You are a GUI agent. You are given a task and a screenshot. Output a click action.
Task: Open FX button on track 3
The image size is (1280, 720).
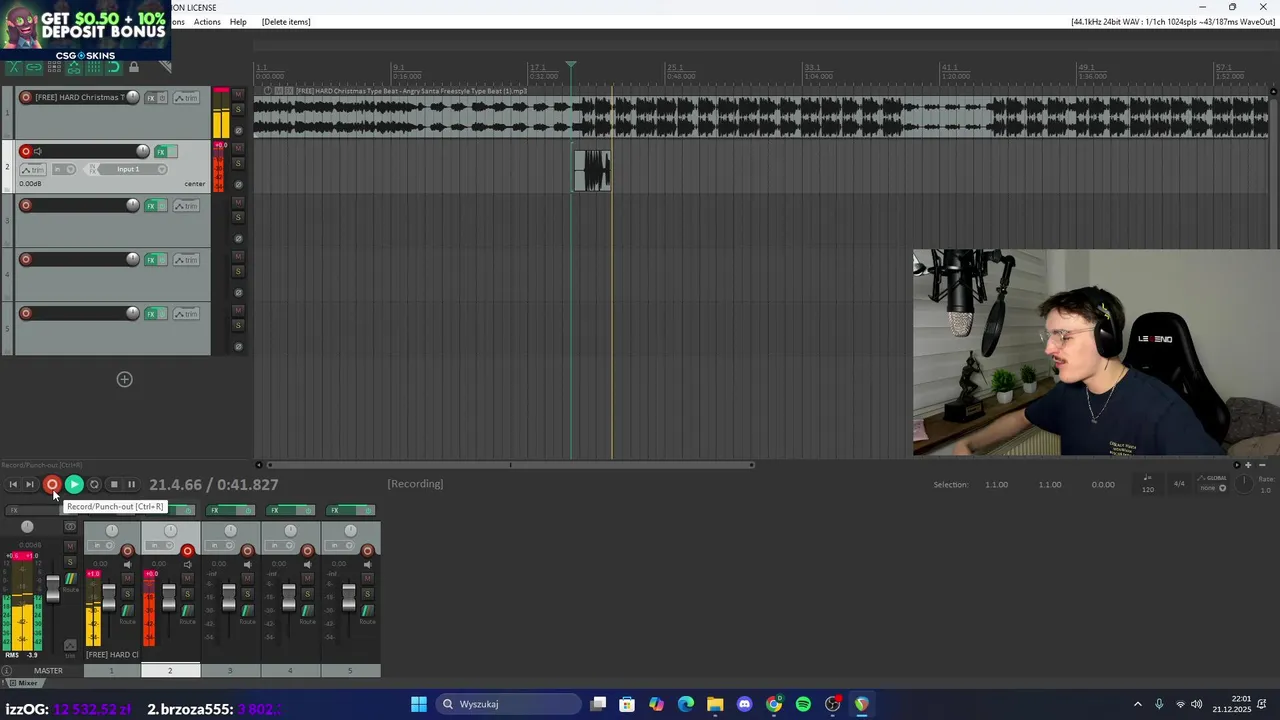click(151, 206)
